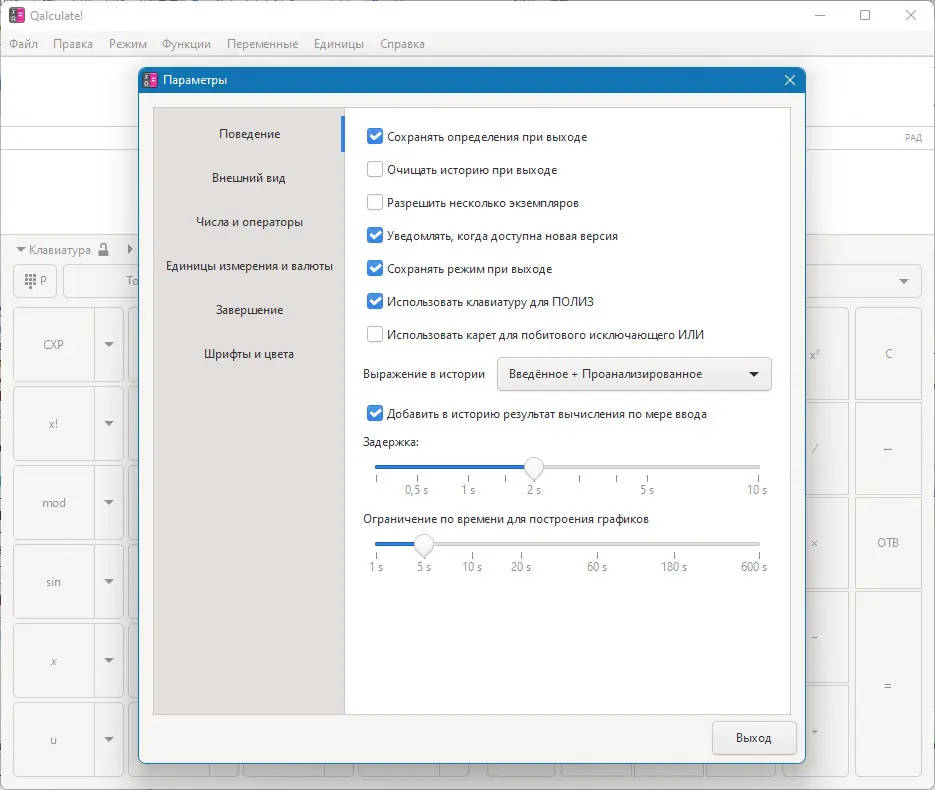
Task: Open "Числа и операторы" settings tab
Action: click(249, 222)
